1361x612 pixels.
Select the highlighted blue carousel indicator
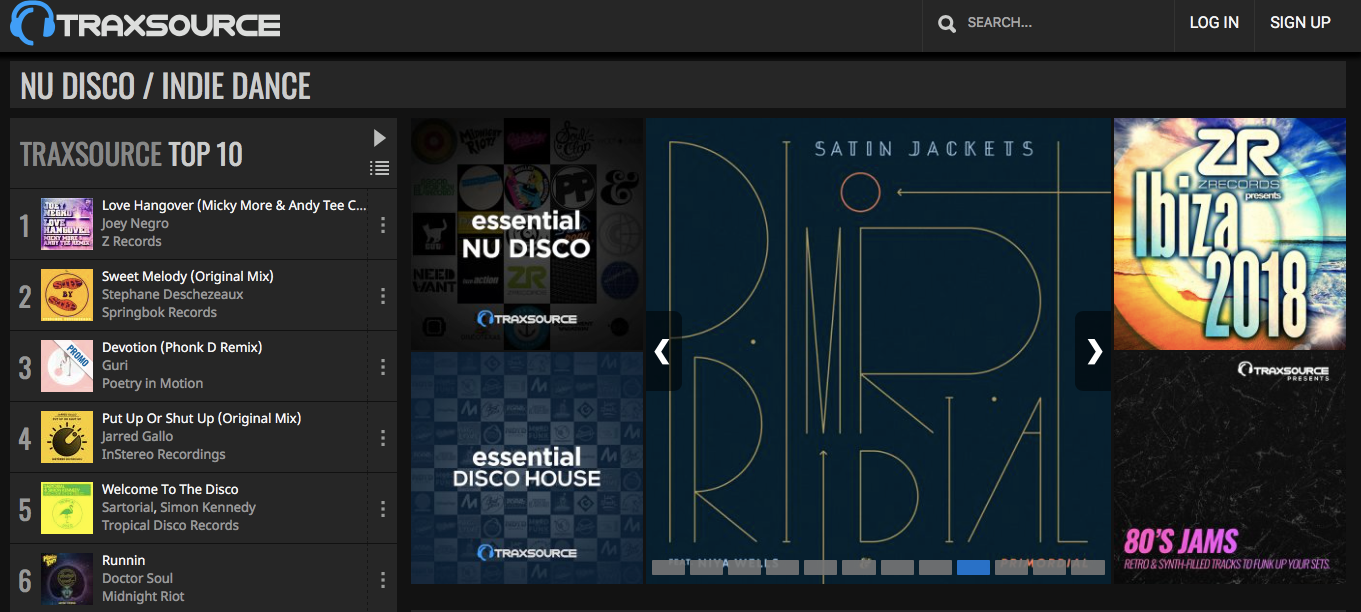click(x=973, y=567)
